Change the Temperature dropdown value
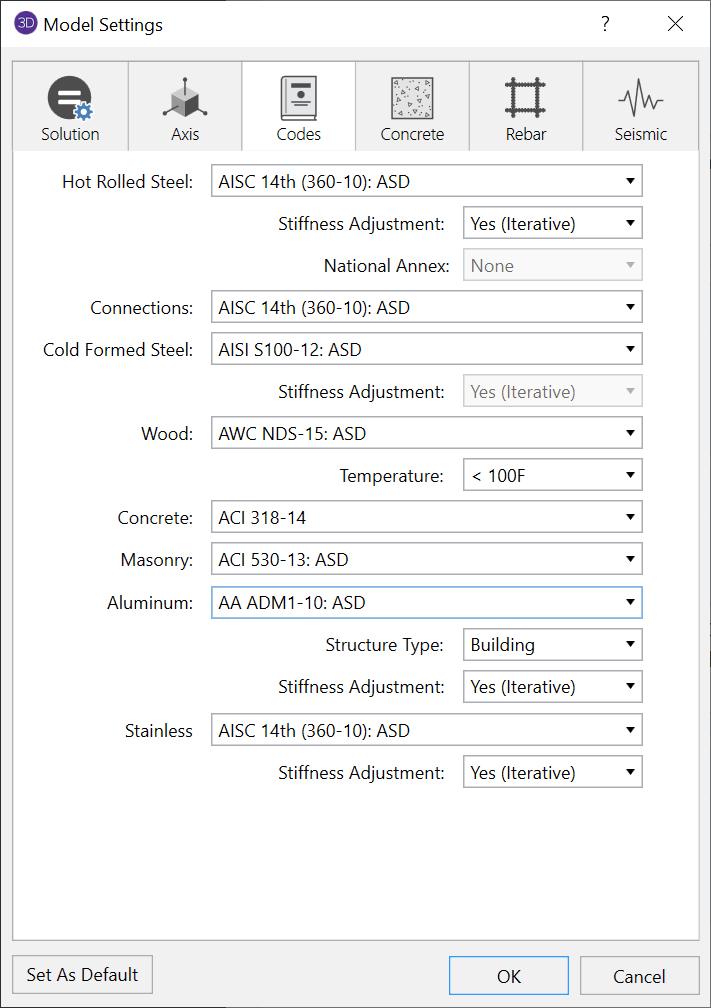This screenshot has height=1008, width=711. tap(552, 476)
